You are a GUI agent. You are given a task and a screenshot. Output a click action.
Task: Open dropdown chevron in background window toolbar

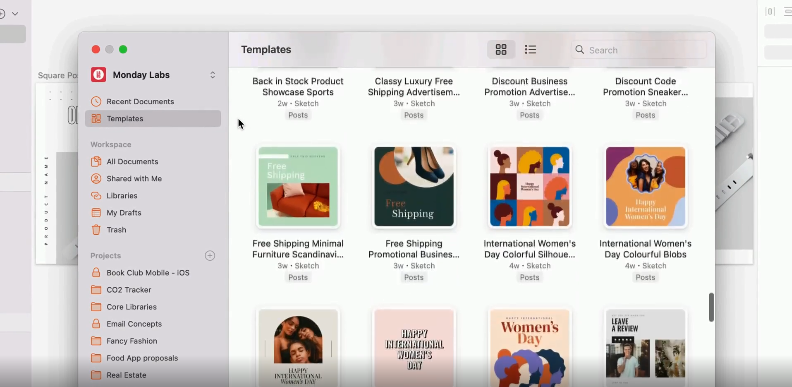(x=15, y=14)
